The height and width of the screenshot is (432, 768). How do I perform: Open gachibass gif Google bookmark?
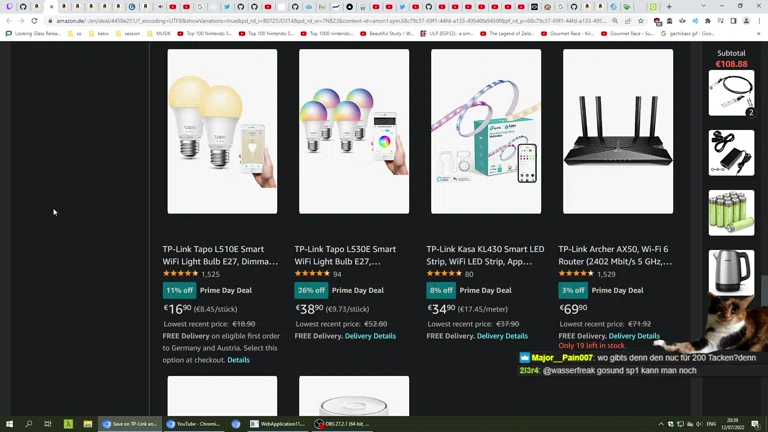(688, 34)
